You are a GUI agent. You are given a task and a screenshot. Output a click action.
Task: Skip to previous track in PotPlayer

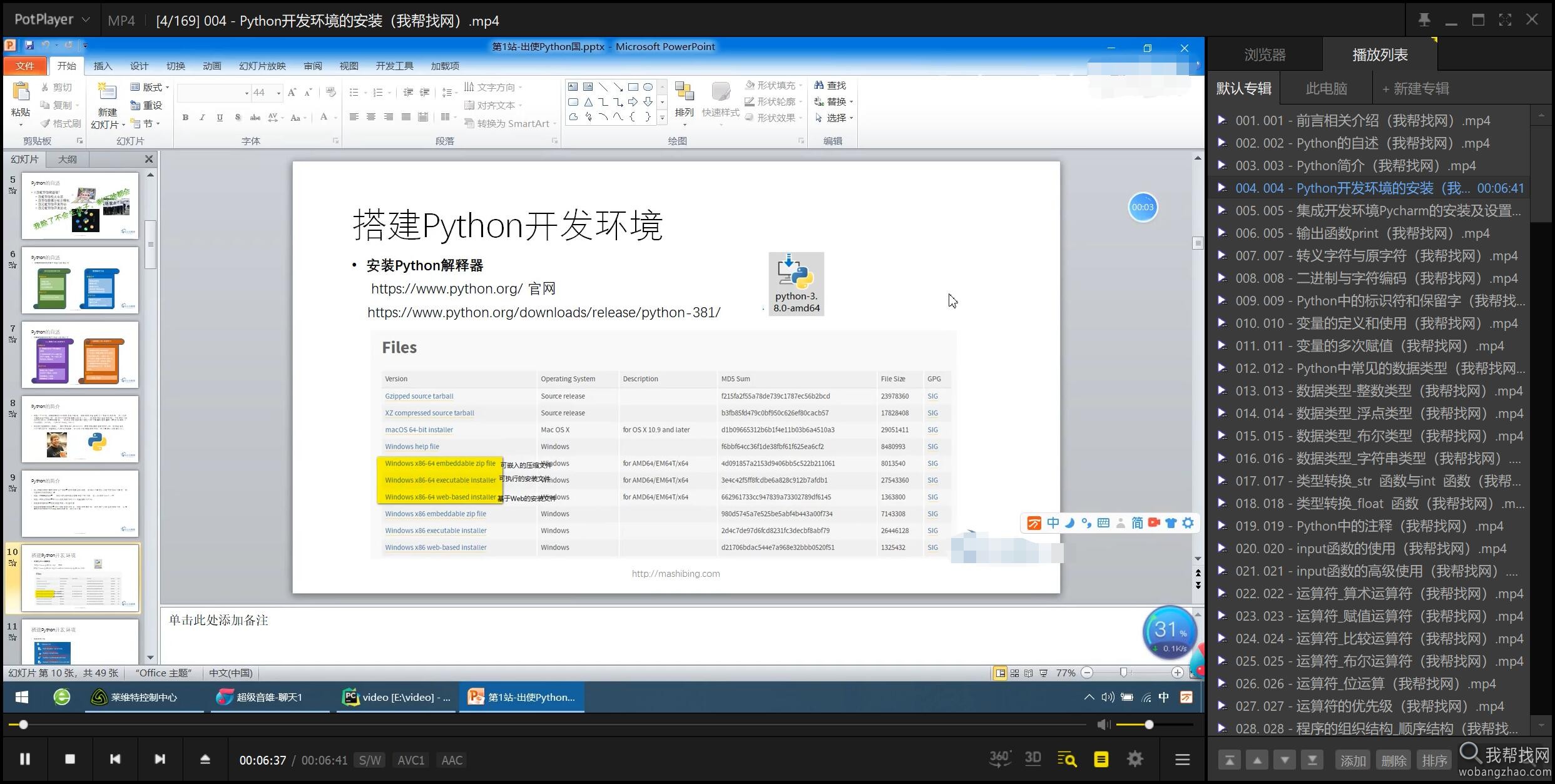pyautogui.click(x=115, y=759)
